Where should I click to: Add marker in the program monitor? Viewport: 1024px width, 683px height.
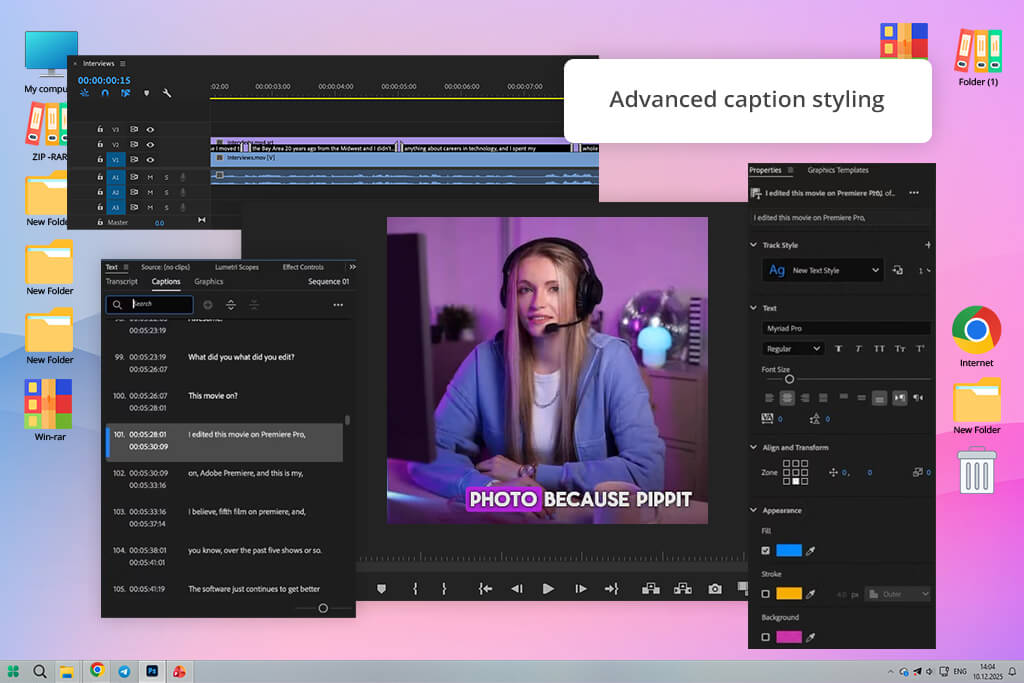click(381, 588)
